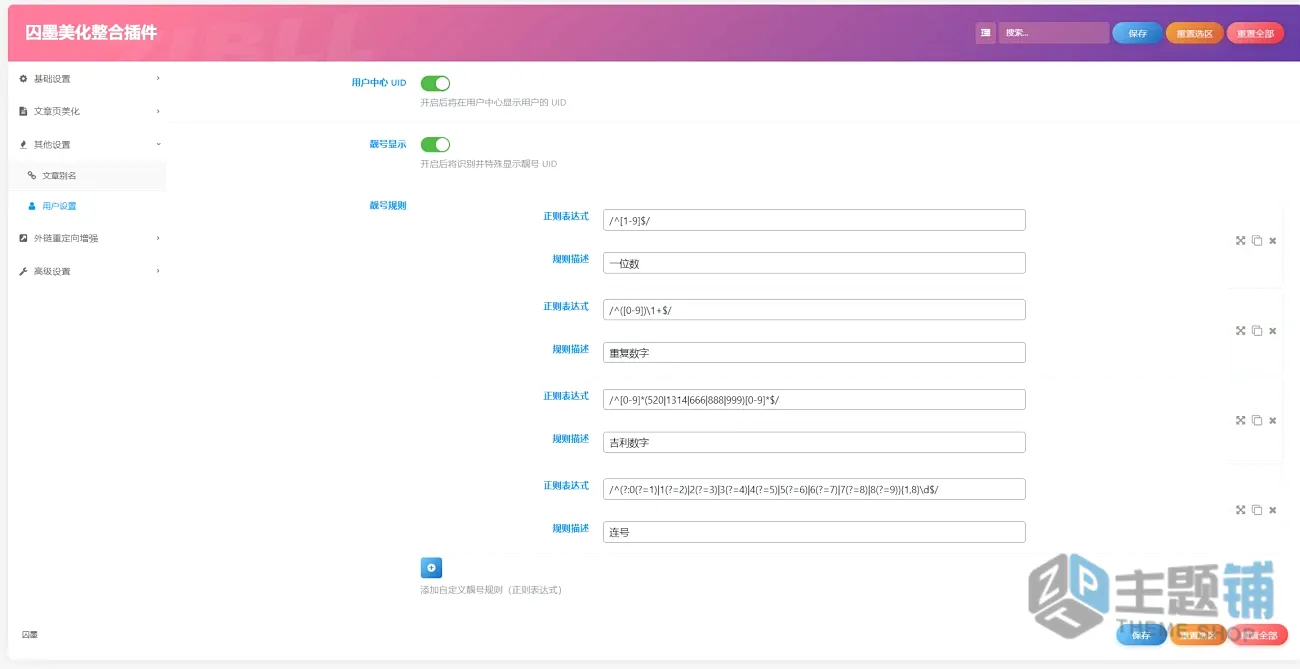Click the regex field containing /^[1-9]$/

pos(814,220)
